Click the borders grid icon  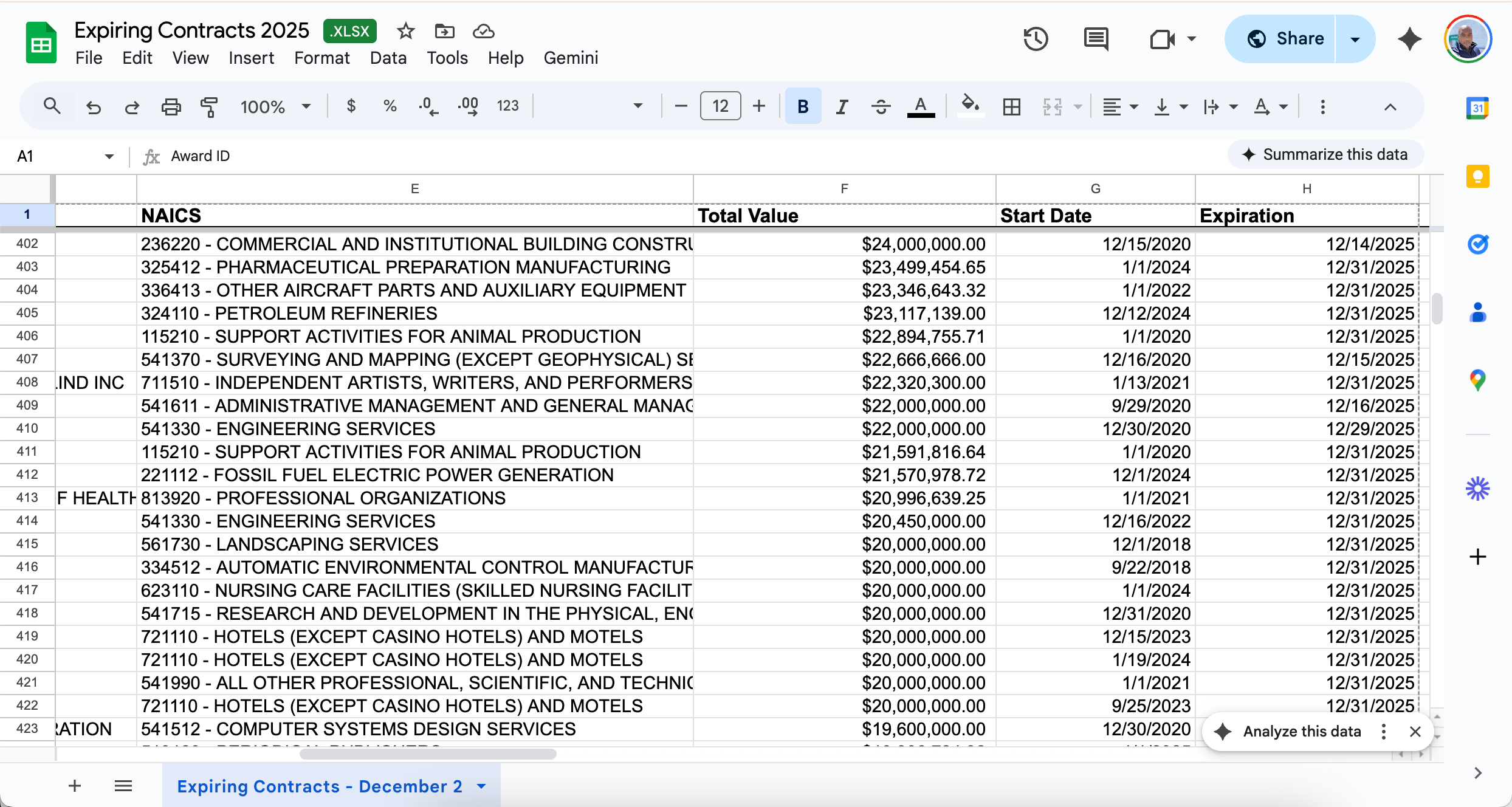[x=1012, y=107]
